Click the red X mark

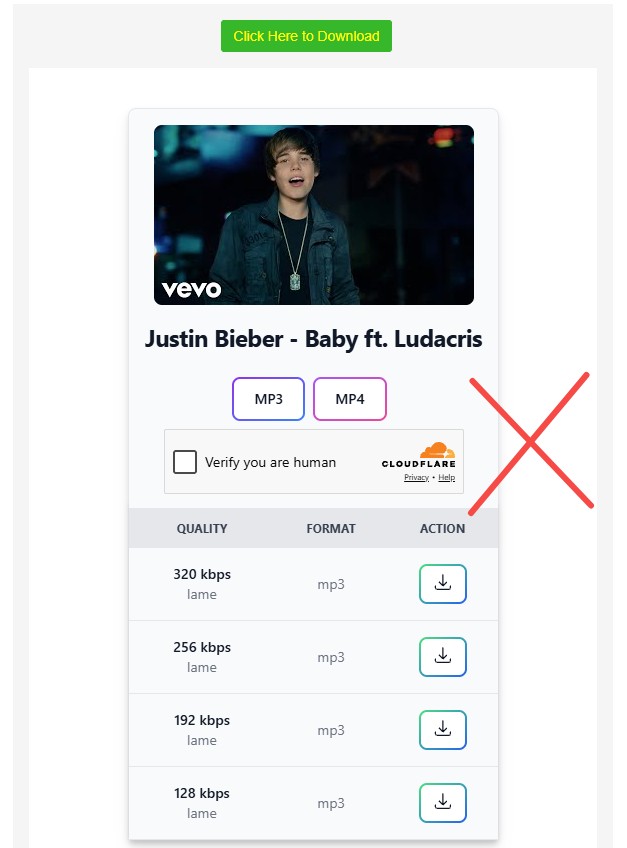tap(530, 440)
